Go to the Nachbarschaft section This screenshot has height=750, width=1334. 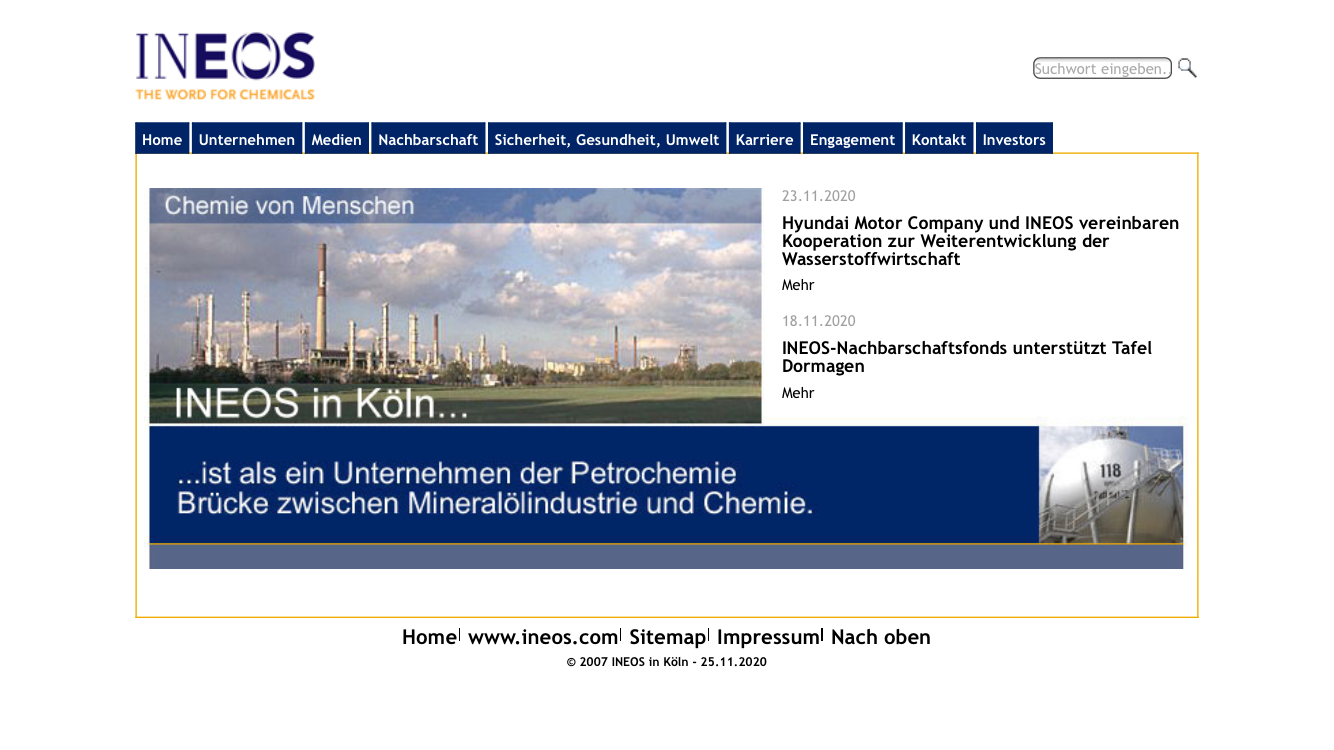point(428,139)
